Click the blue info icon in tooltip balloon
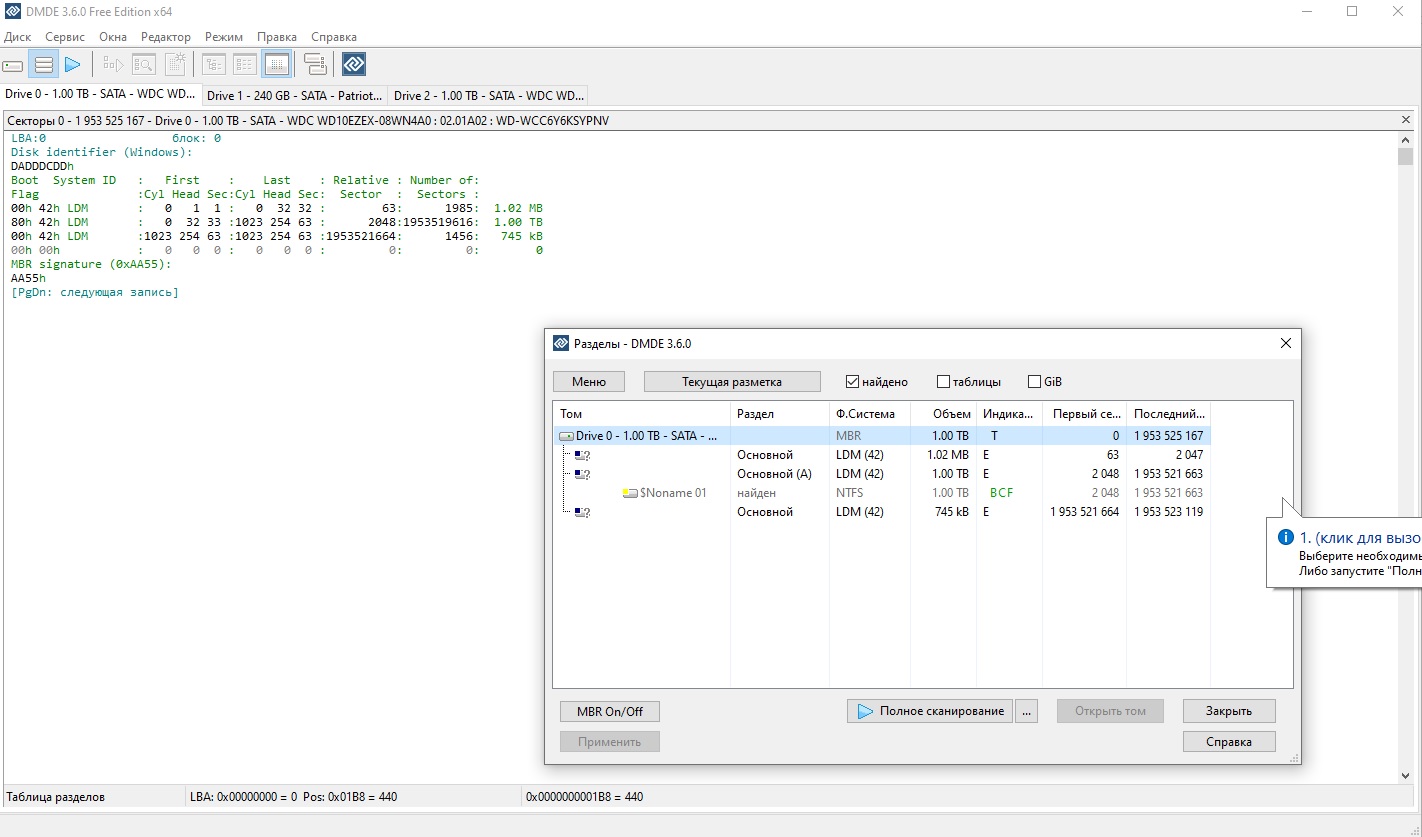Image resolution: width=1422 pixels, height=837 pixels. [1287, 537]
